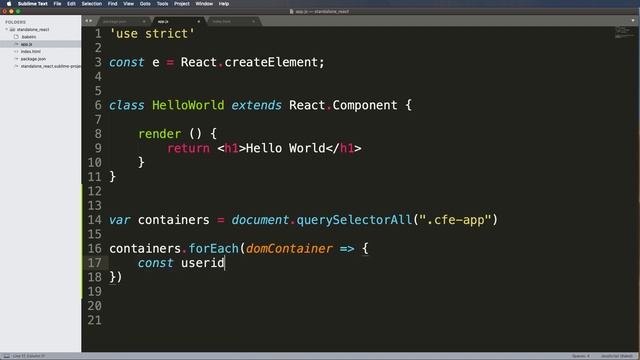Open the Sublime Text application menu

(x=33, y=4)
